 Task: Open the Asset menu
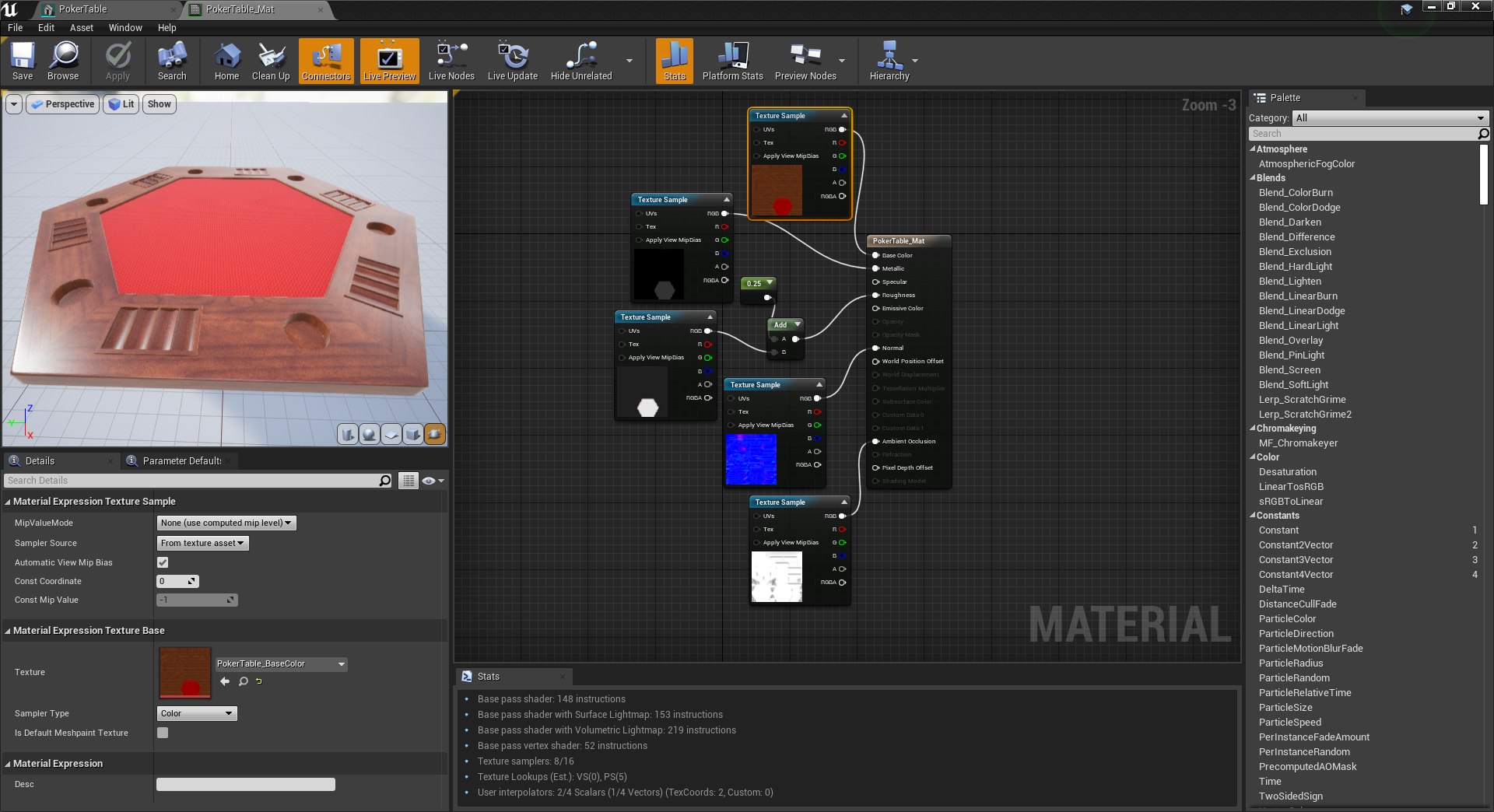(x=82, y=27)
